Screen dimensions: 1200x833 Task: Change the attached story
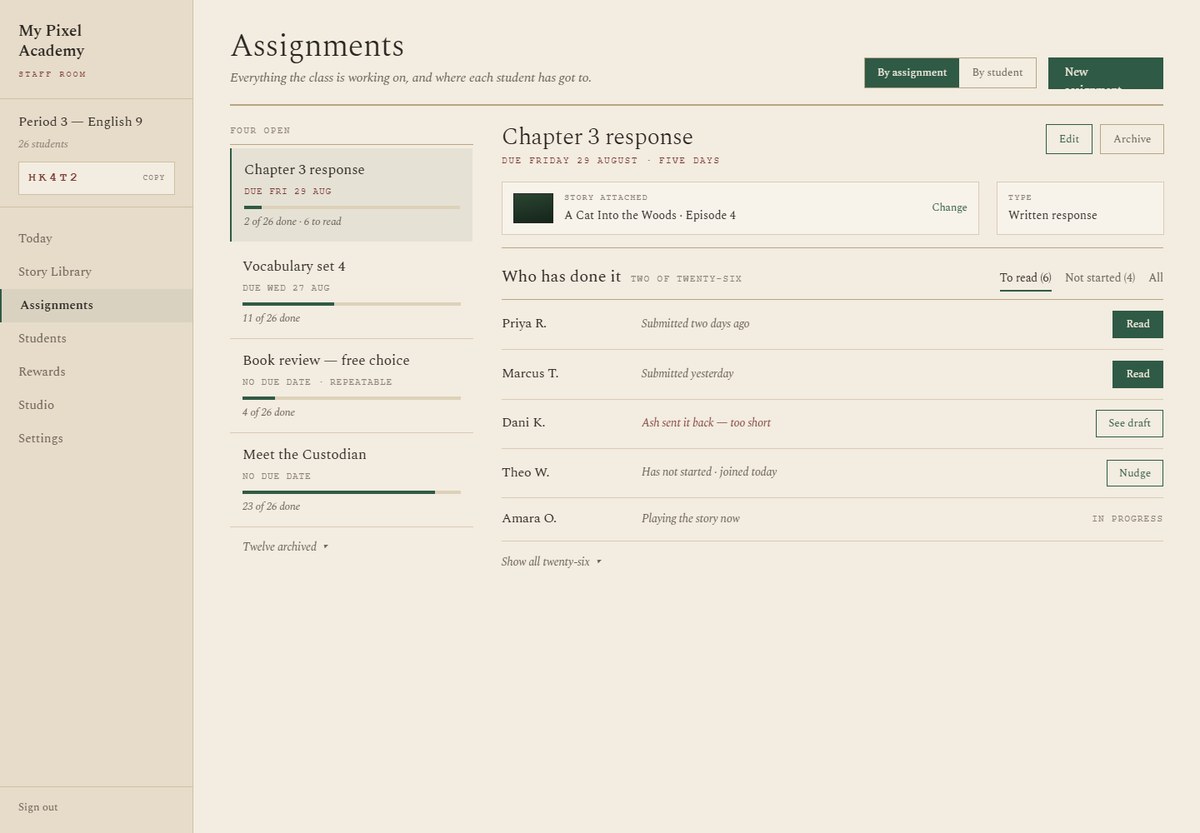pos(949,208)
